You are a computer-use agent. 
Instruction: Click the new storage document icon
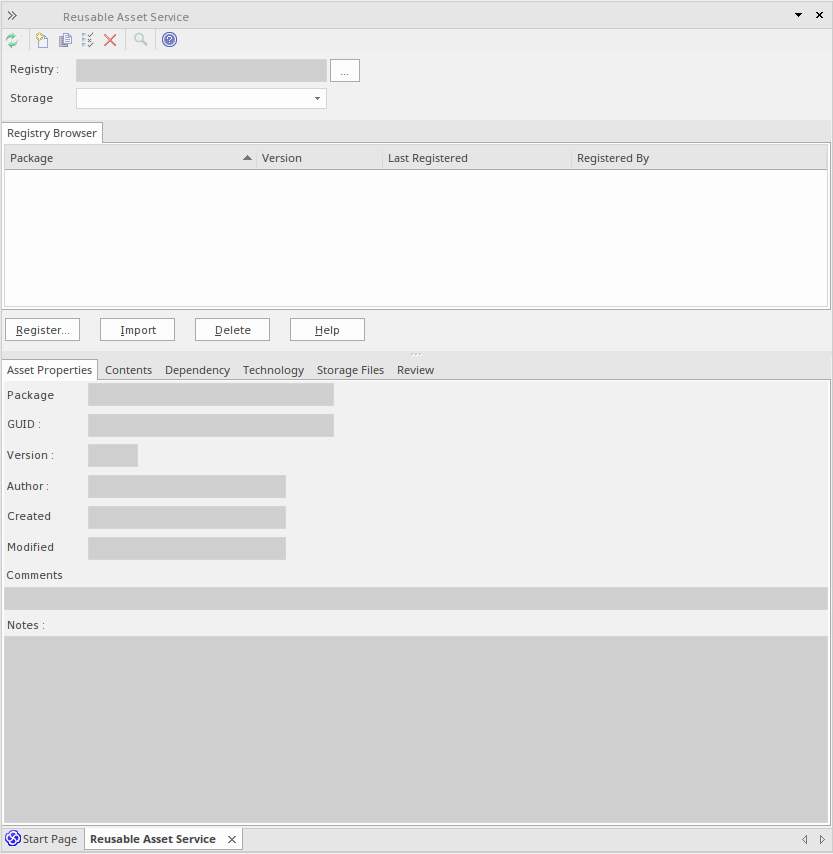42,40
